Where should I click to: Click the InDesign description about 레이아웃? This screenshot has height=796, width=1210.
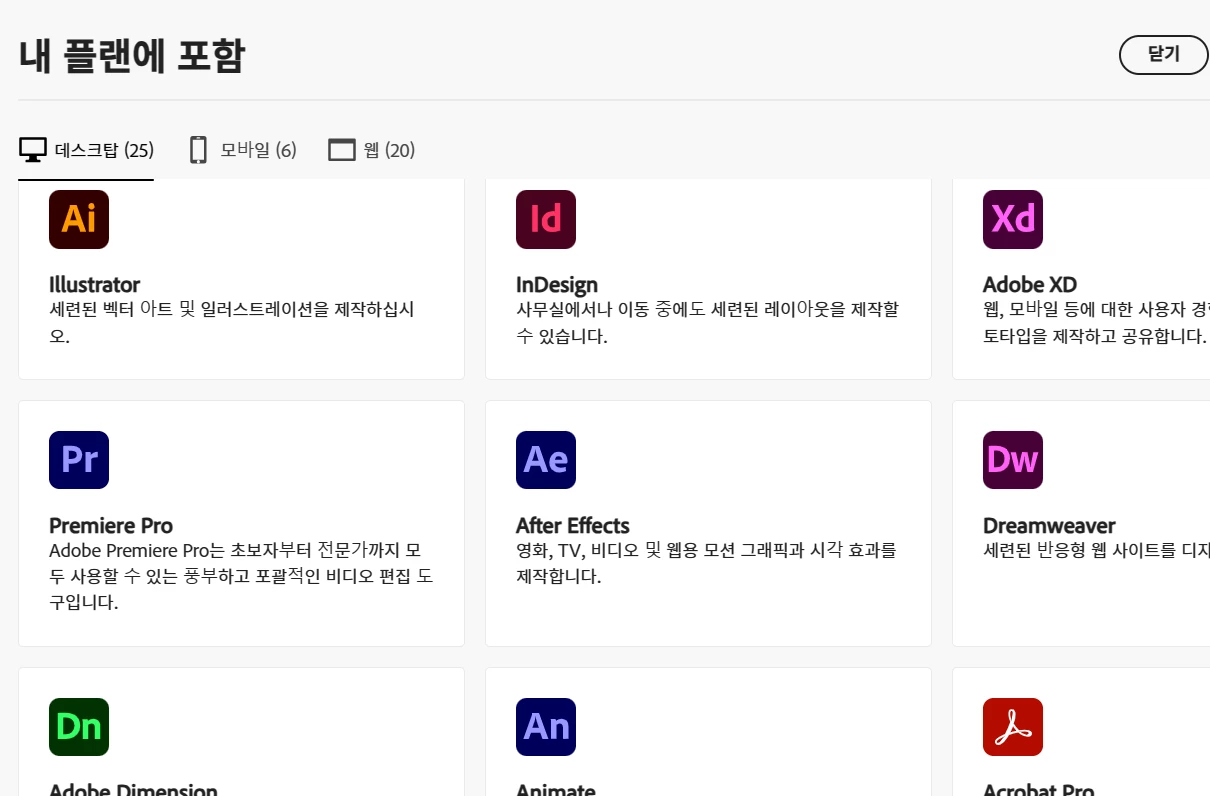coord(707,322)
